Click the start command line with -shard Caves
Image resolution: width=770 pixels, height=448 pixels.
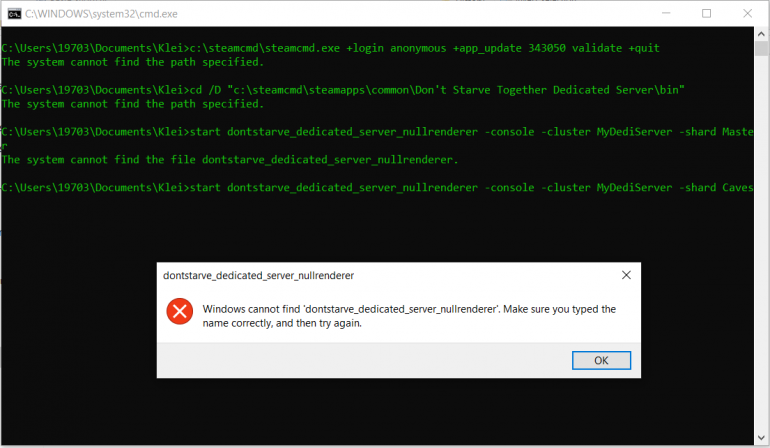377,188
